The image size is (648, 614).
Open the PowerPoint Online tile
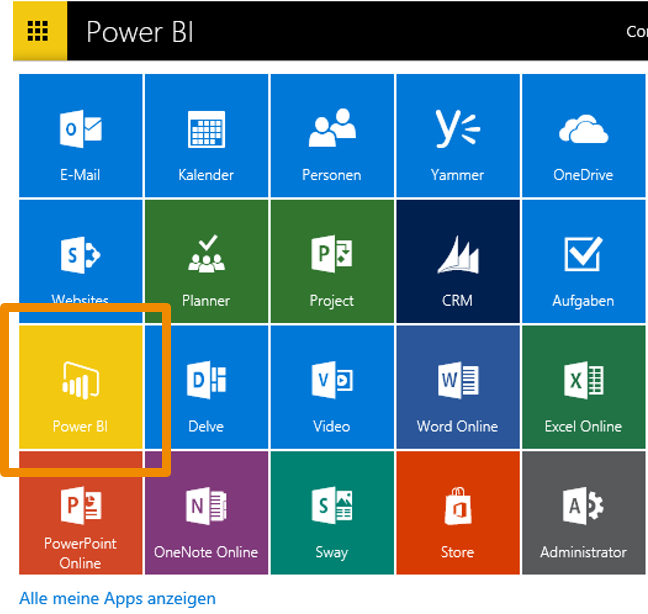81,513
